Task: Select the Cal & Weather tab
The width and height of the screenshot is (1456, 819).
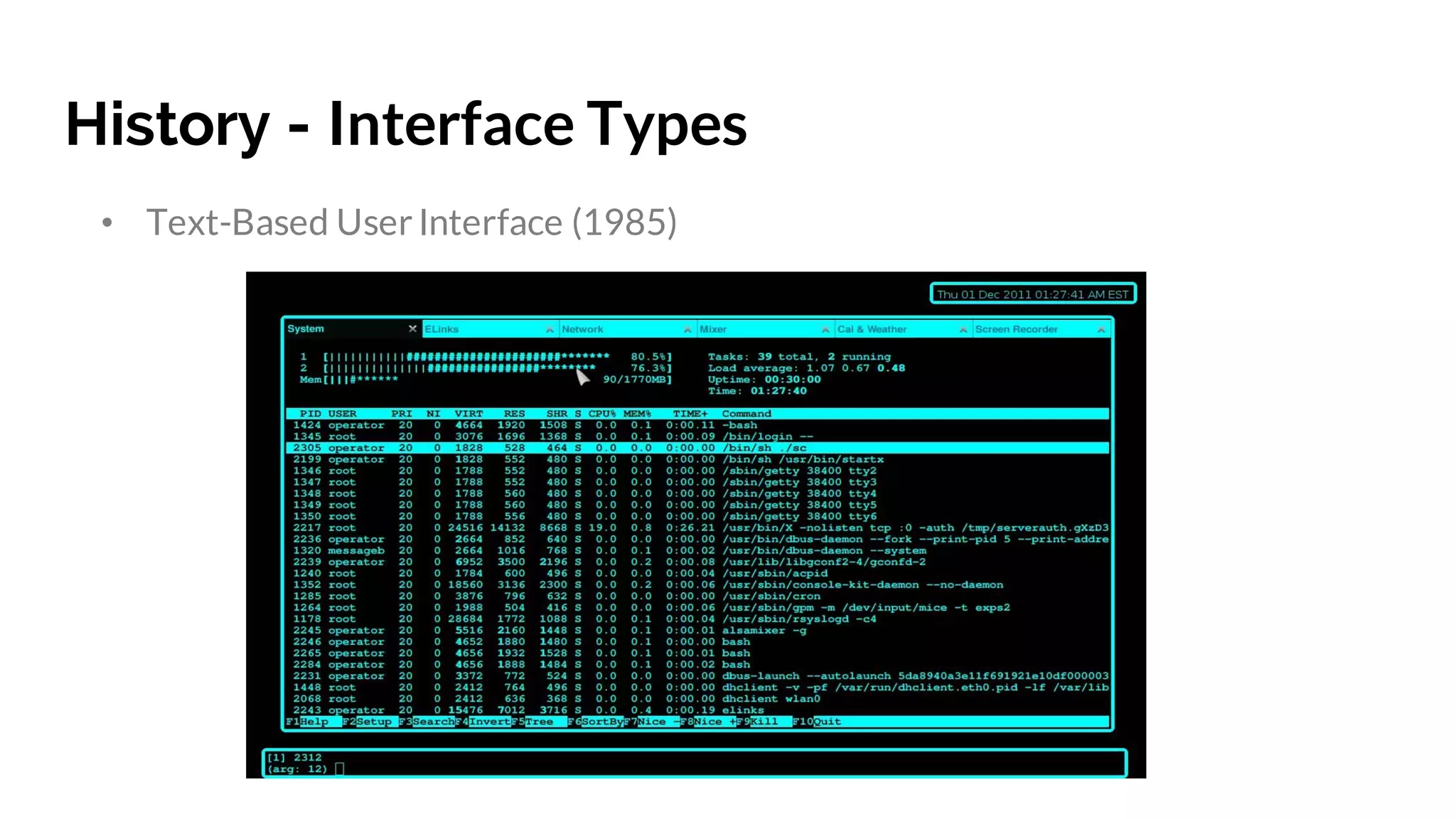Action: [x=903, y=329]
